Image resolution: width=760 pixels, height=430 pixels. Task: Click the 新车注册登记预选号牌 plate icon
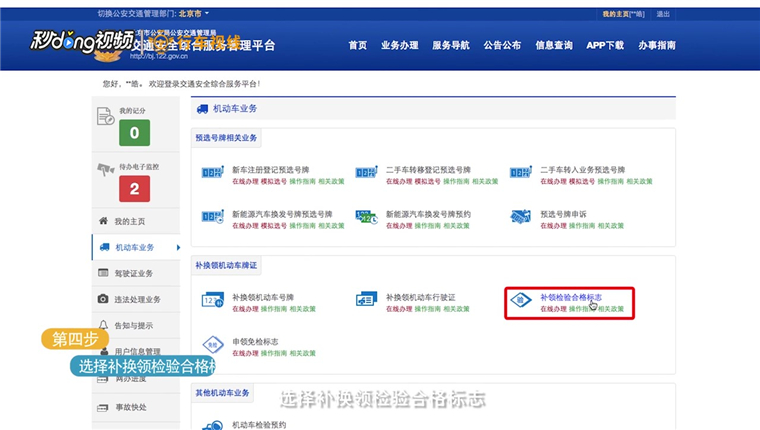pyautogui.click(x=213, y=173)
